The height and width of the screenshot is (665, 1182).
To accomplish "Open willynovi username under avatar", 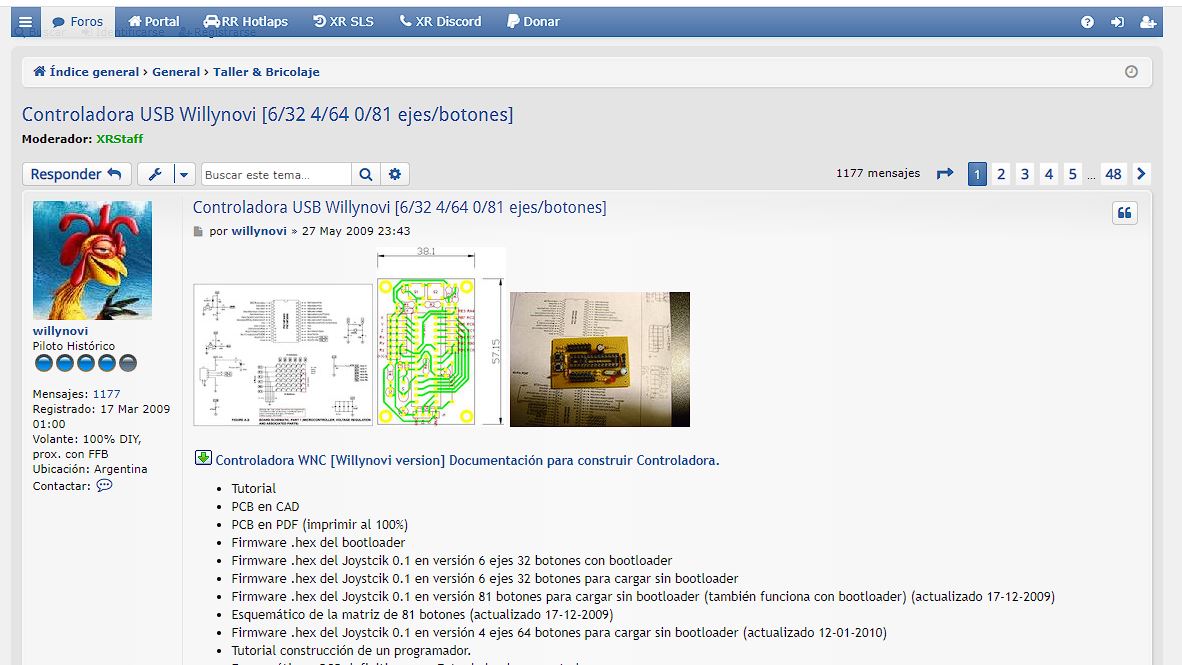I will pos(60,331).
